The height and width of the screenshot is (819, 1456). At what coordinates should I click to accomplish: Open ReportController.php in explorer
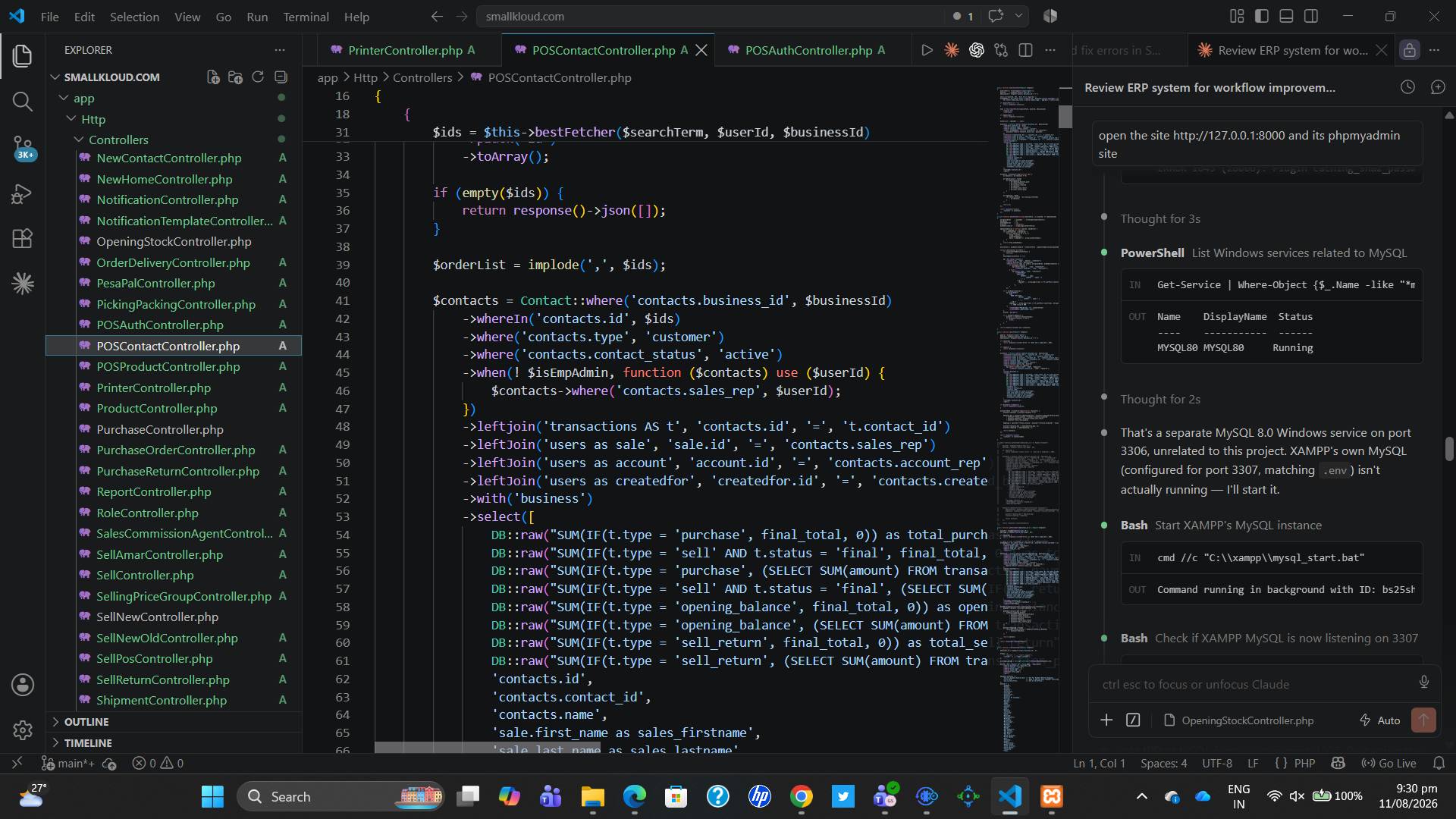pos(154,491)
